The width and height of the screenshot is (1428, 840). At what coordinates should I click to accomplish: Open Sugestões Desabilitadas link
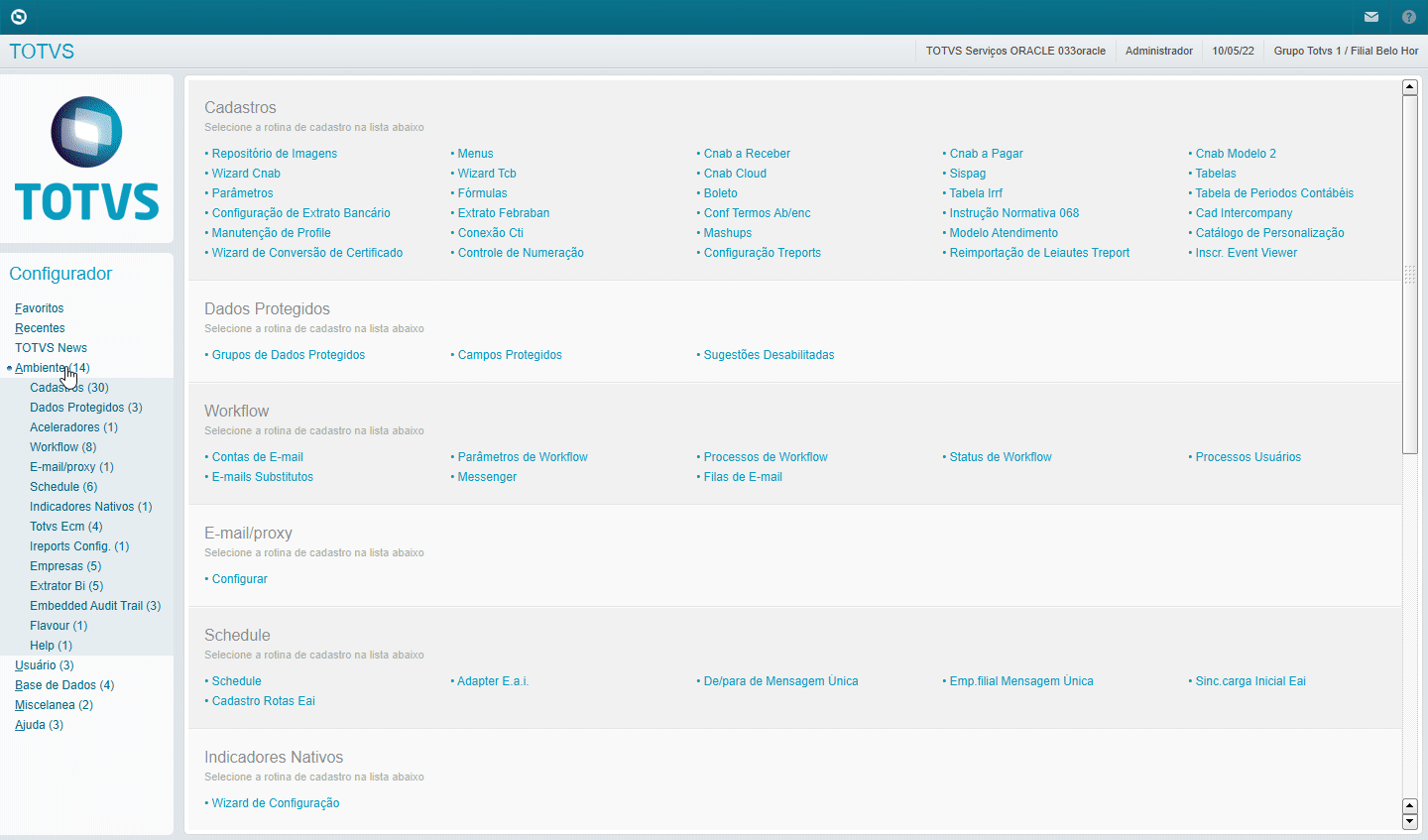coord(769,355)
